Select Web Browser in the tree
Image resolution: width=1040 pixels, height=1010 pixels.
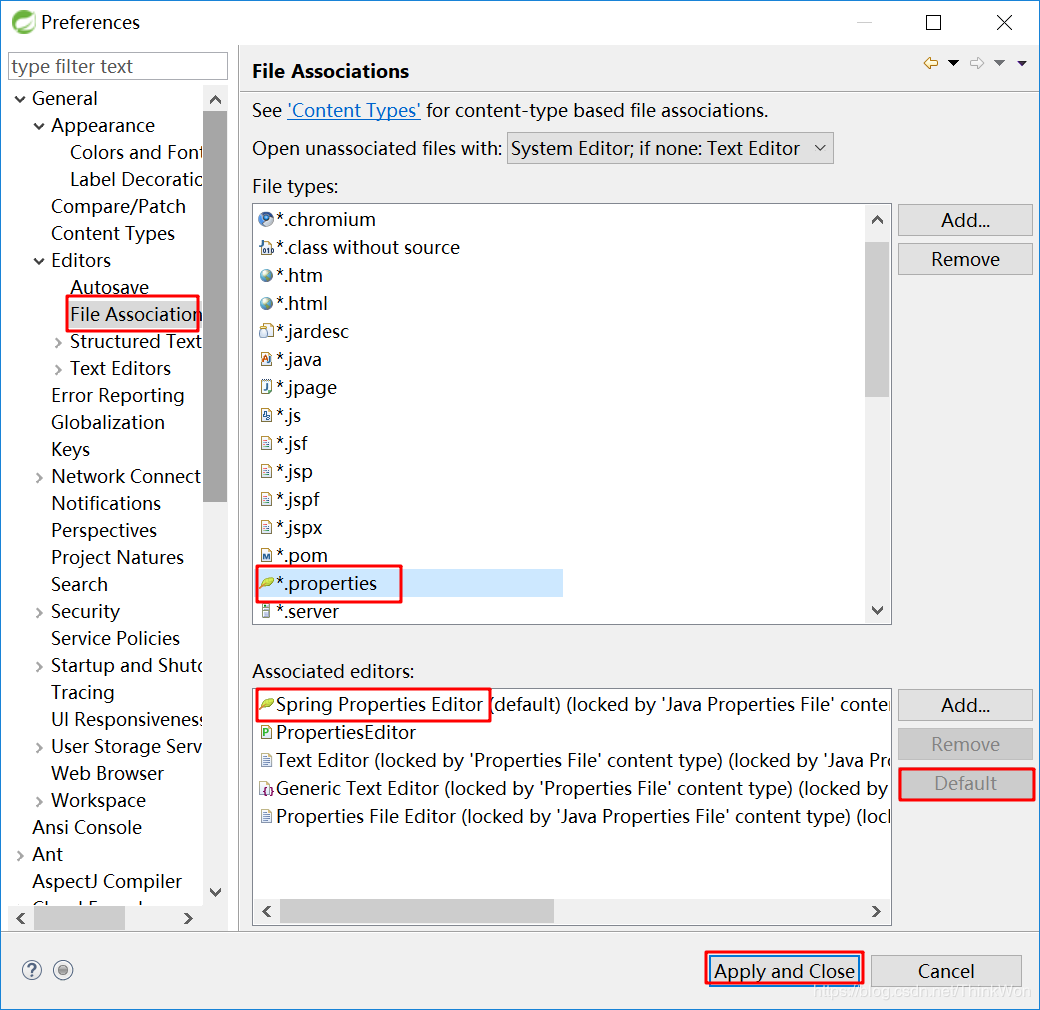coord(107,773)
